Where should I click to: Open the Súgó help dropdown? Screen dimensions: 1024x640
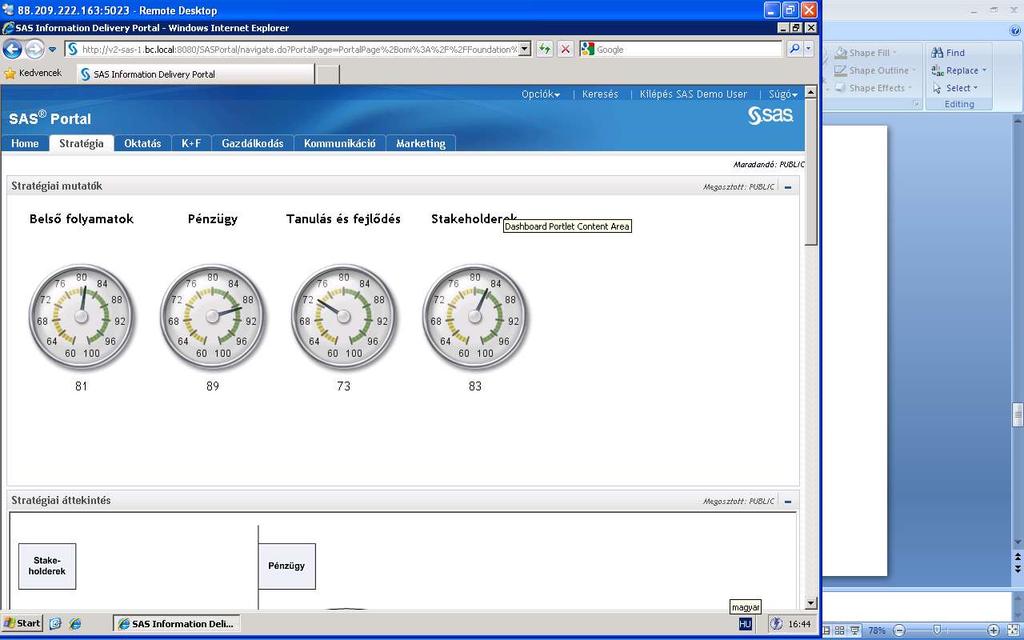click(x=783, y=95)
